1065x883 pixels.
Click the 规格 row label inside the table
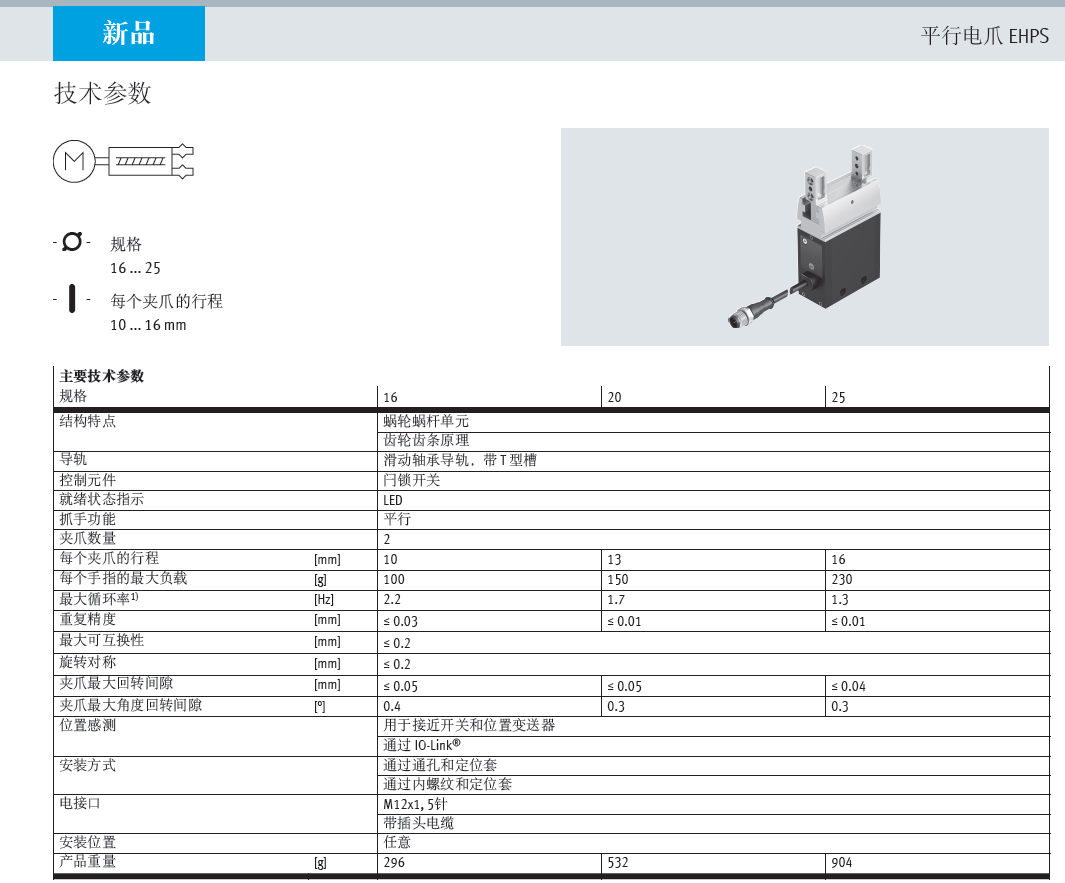73,396
